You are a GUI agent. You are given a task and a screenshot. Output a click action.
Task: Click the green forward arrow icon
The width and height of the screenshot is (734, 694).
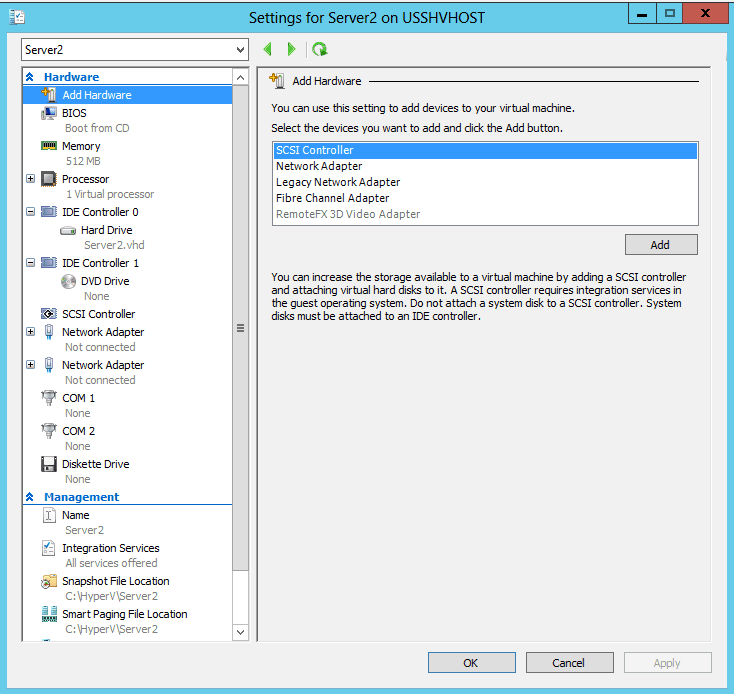coord(291,49)
